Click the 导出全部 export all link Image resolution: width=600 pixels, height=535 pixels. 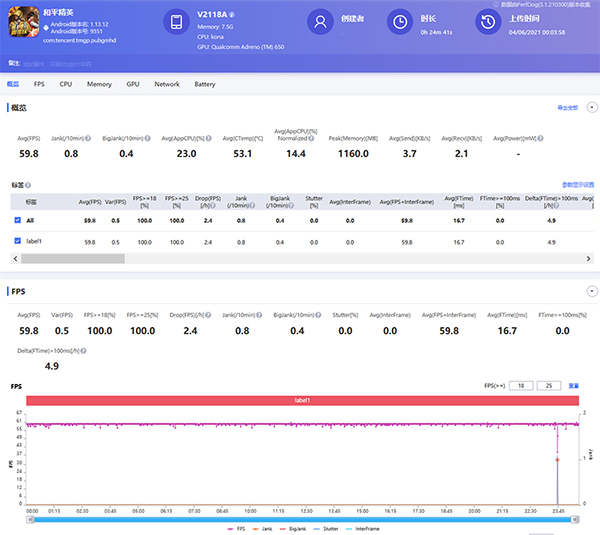tap(569, 106)
